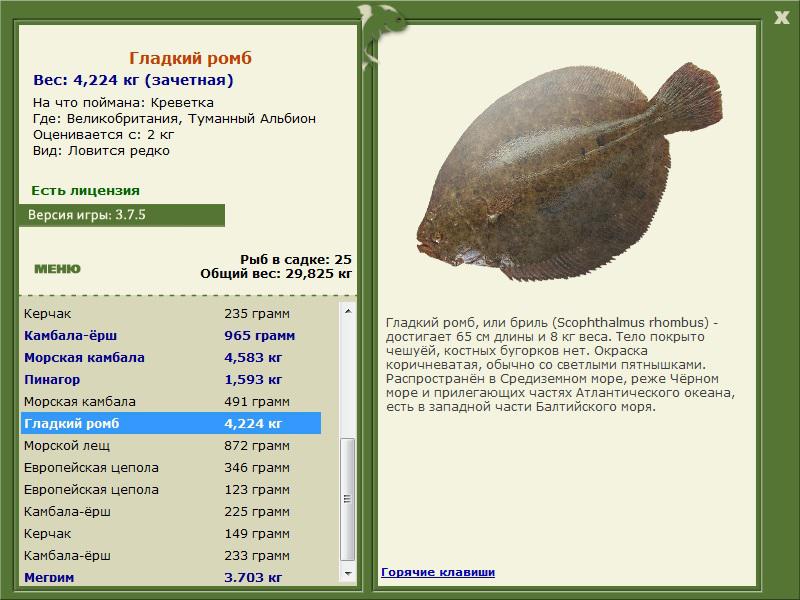This screenshot has height=600, width=800.
Task: Select the Морская камбала 4,583 кг row
Action: point(171,358)
